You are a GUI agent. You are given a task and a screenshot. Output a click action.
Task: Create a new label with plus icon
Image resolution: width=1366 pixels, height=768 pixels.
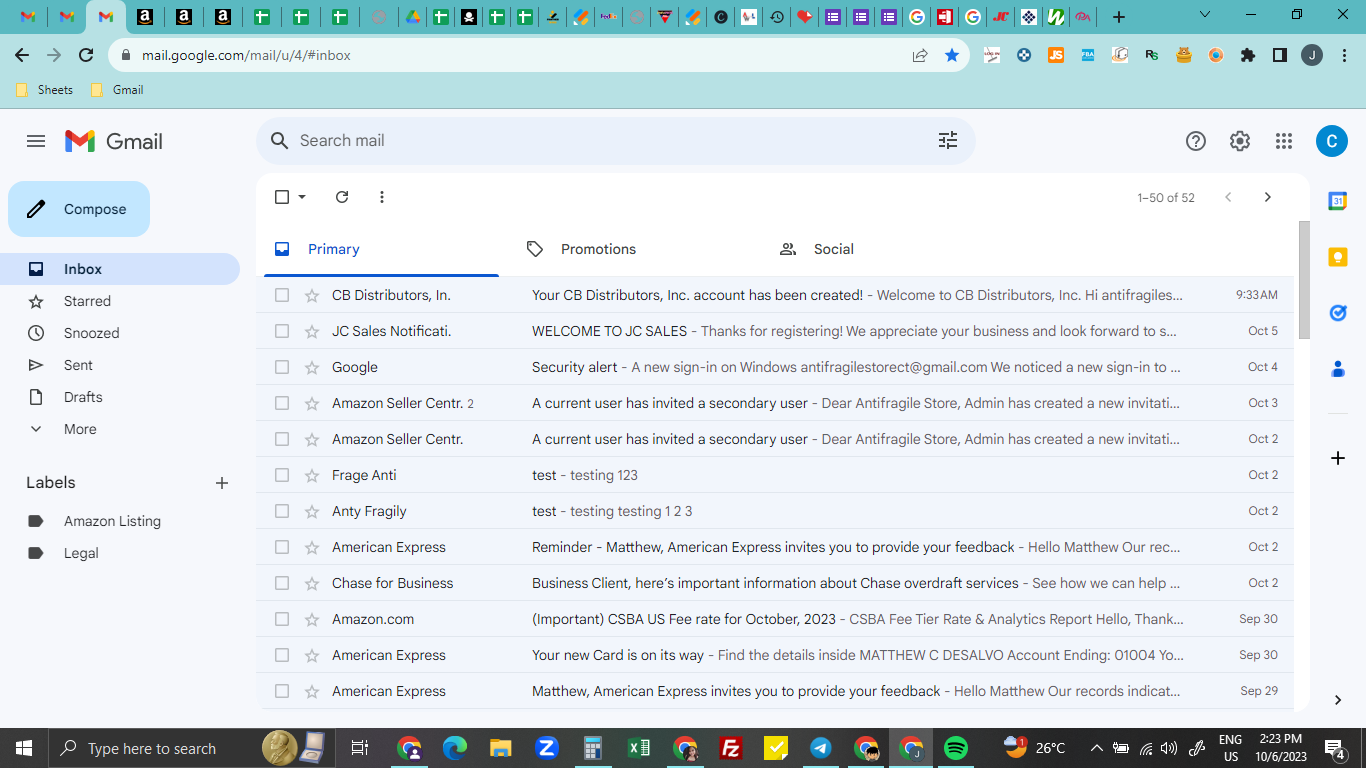coord(222,483)
